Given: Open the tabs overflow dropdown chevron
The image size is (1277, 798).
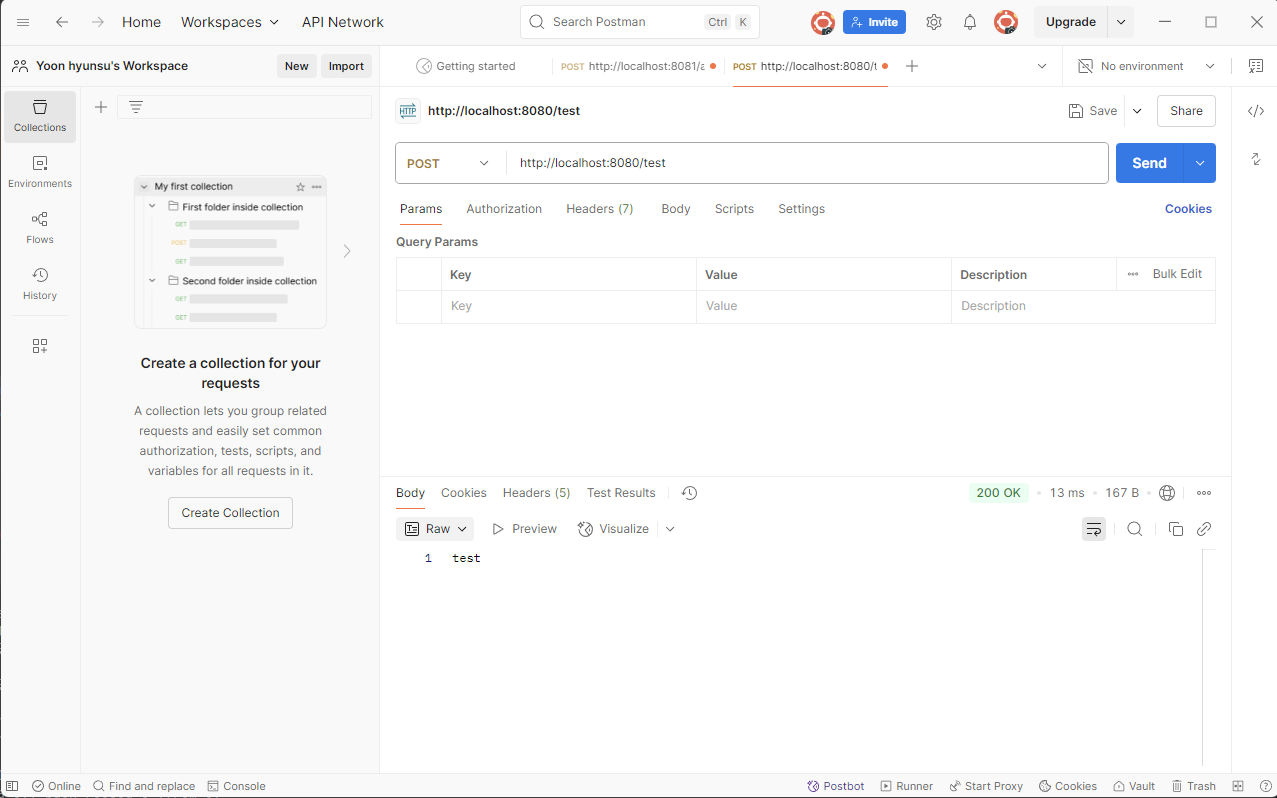Looking at the screenshot, I should click(x=1042, y=66).
